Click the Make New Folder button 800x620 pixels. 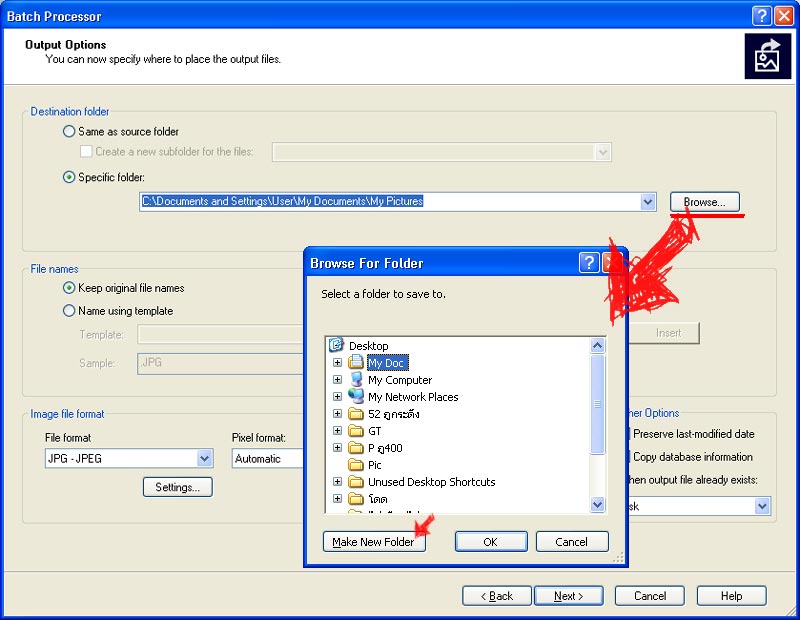[374, 541]
